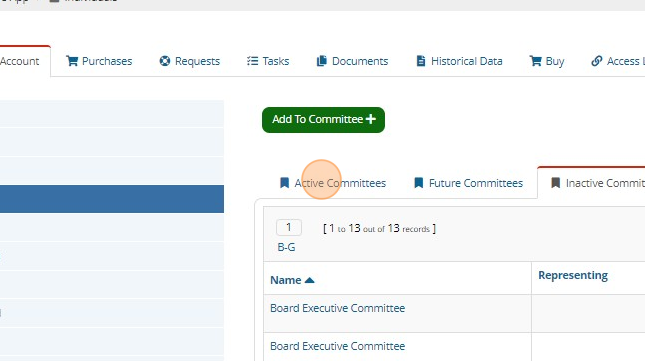645x361 pixels.
Task: Click the Add To Committee button
Action: point(323,120)
